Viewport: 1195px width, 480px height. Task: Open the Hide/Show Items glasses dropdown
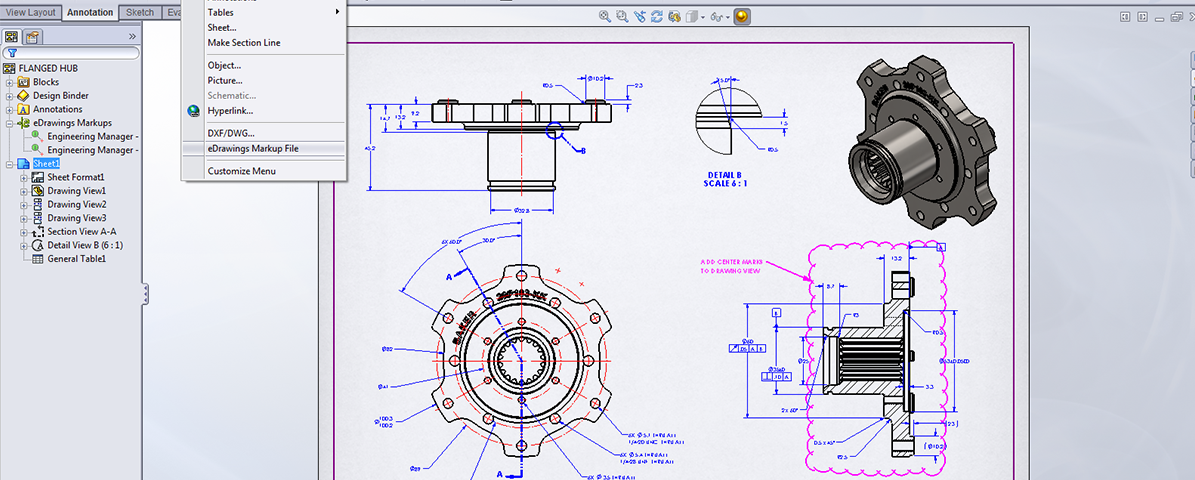click(718, 16)
